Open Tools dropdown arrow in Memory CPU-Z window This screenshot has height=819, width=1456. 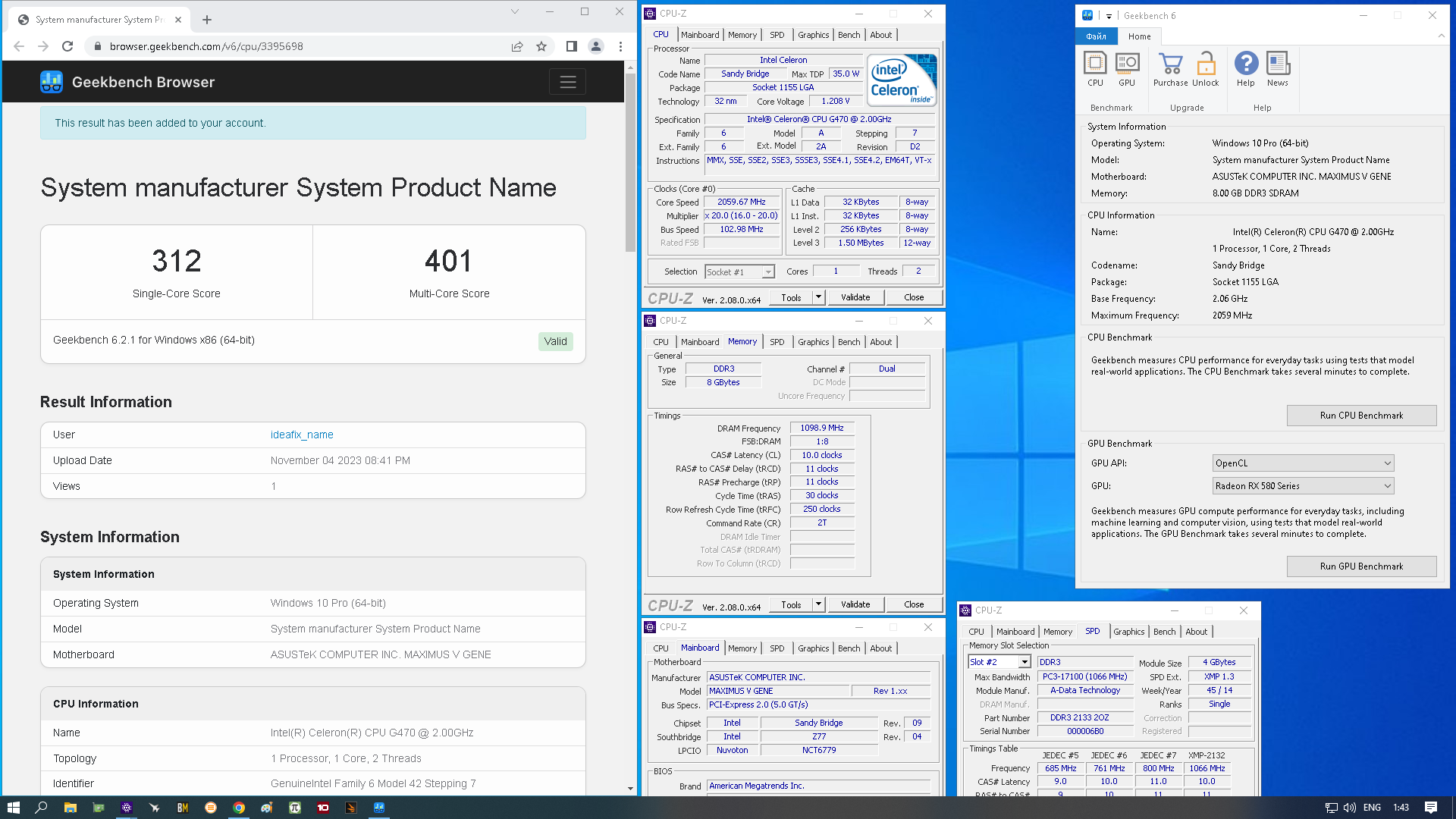coord(818,605)
